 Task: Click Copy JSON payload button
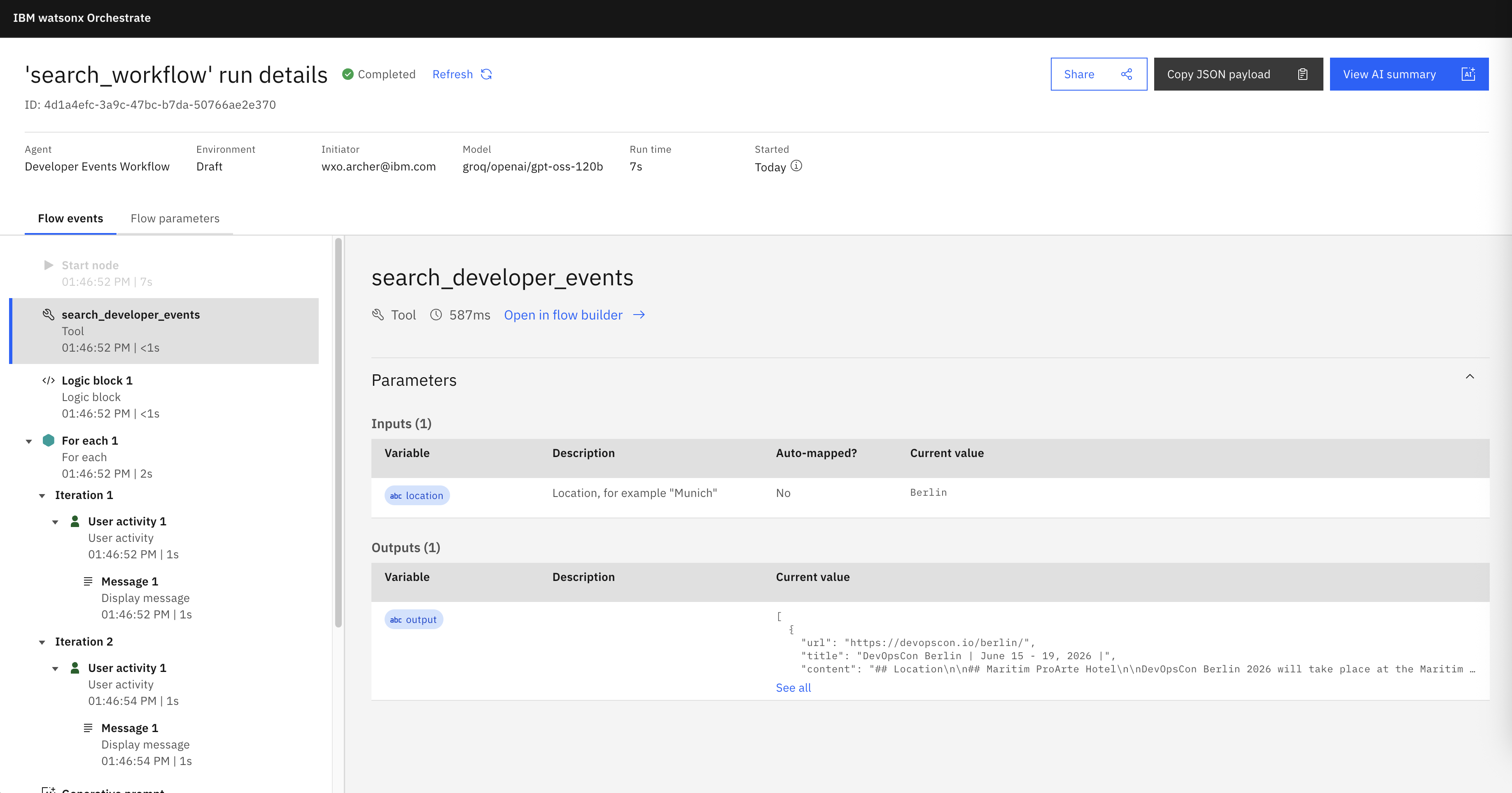coord(1239,74)
